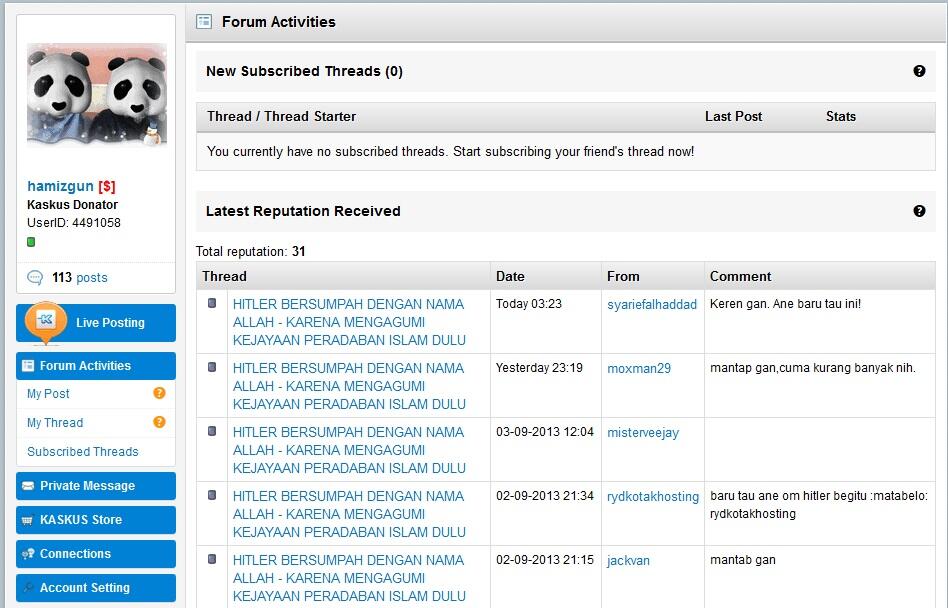
Task: Click the 'UserID: 4491058' text
Action: click(74, 223)
